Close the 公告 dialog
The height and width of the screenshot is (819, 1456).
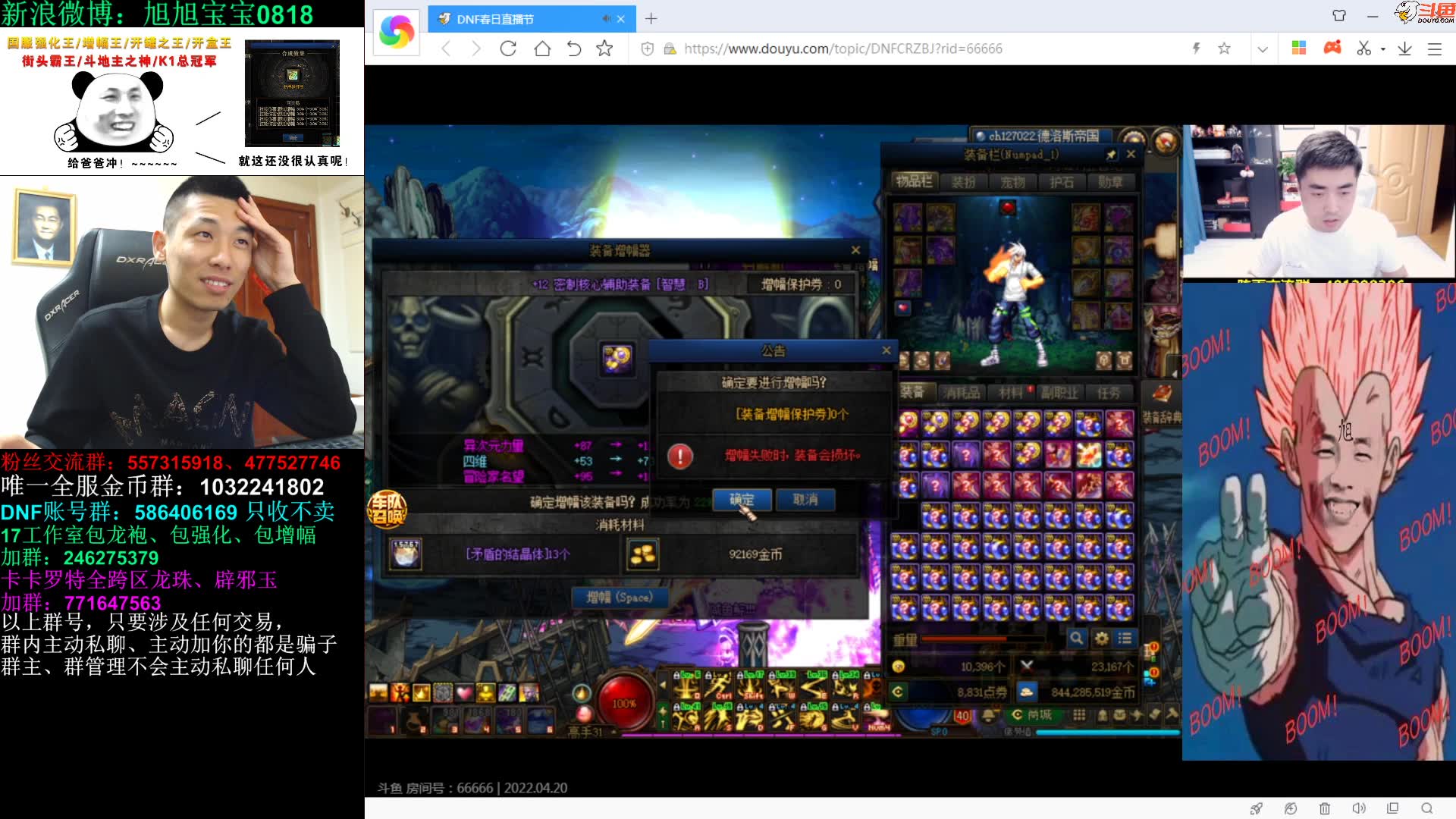tap(886, 350)
